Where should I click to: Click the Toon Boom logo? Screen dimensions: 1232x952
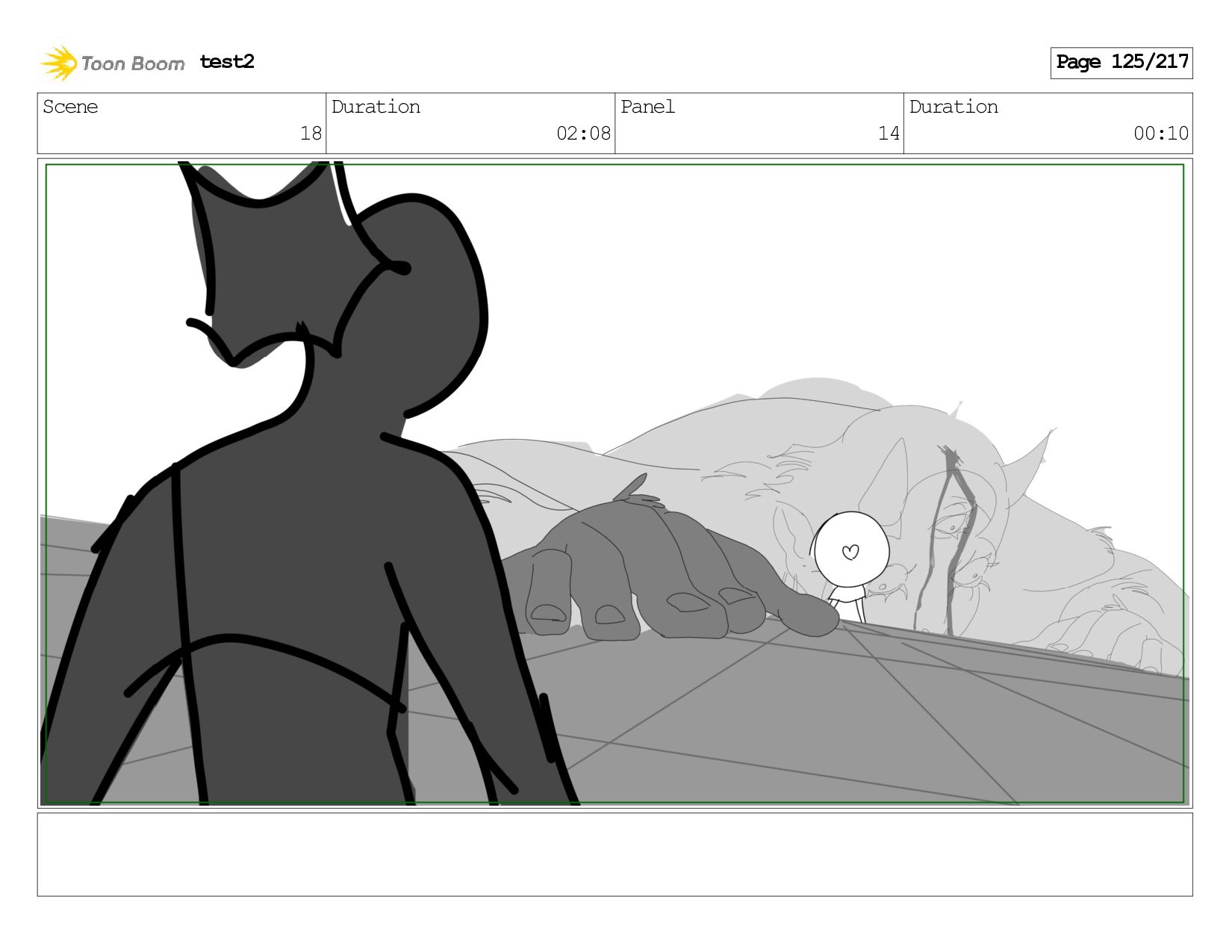tap(112, 63)
